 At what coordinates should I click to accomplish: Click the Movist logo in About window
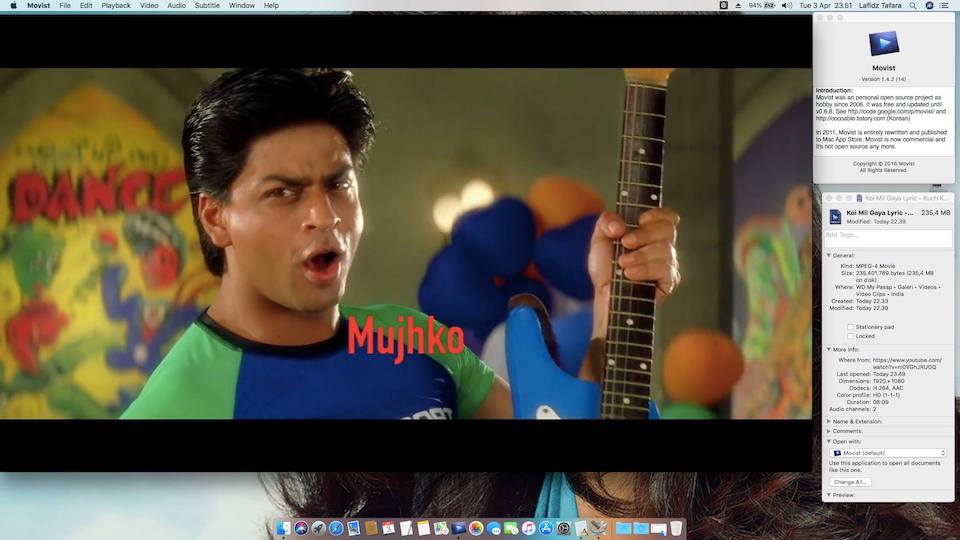click(x=883, y=43)
